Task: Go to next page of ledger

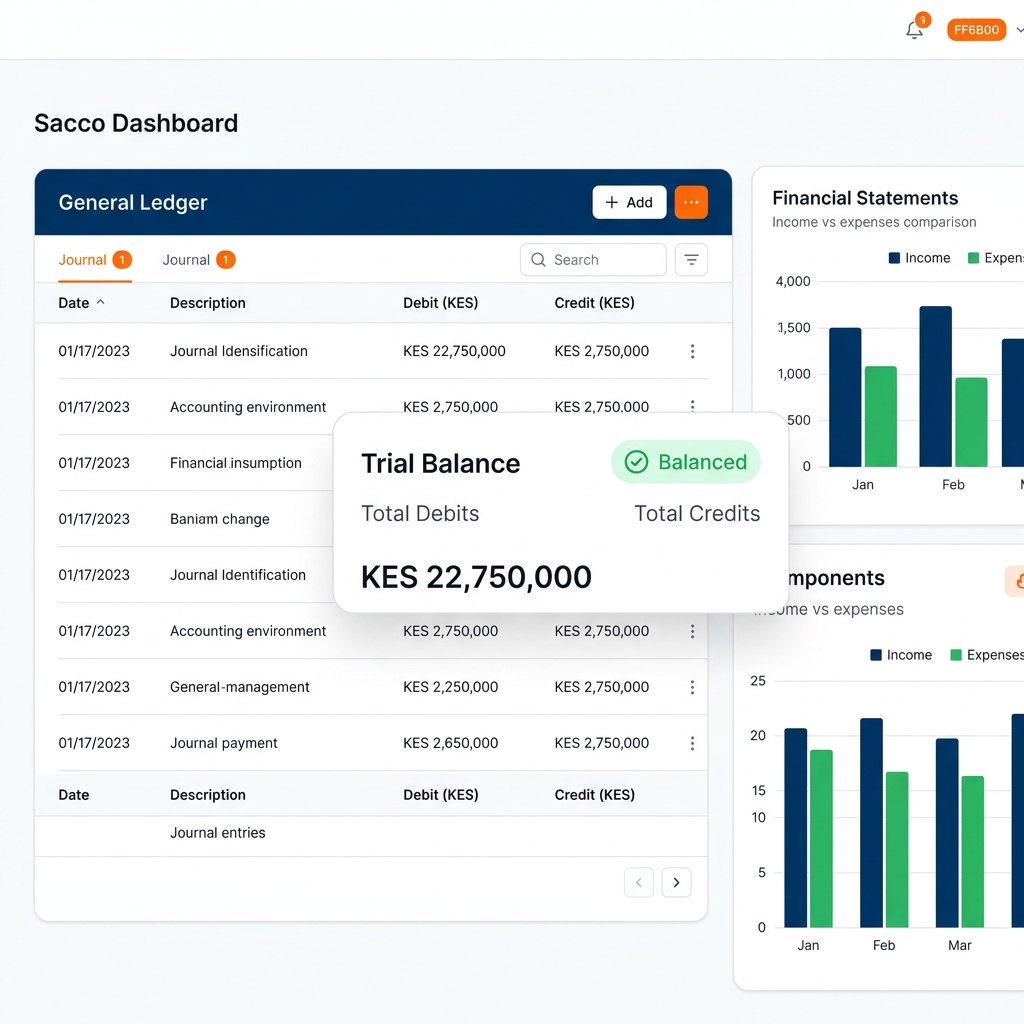Action: (x=676, y=882)
